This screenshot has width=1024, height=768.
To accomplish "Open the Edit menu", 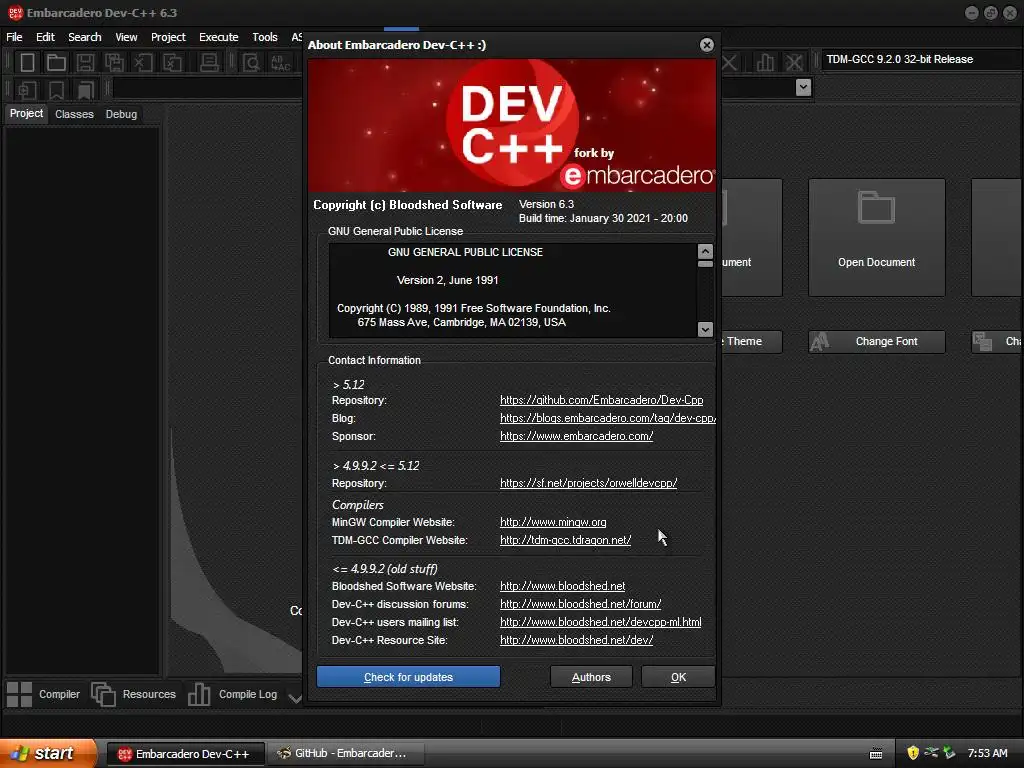I will coord(45,37).
